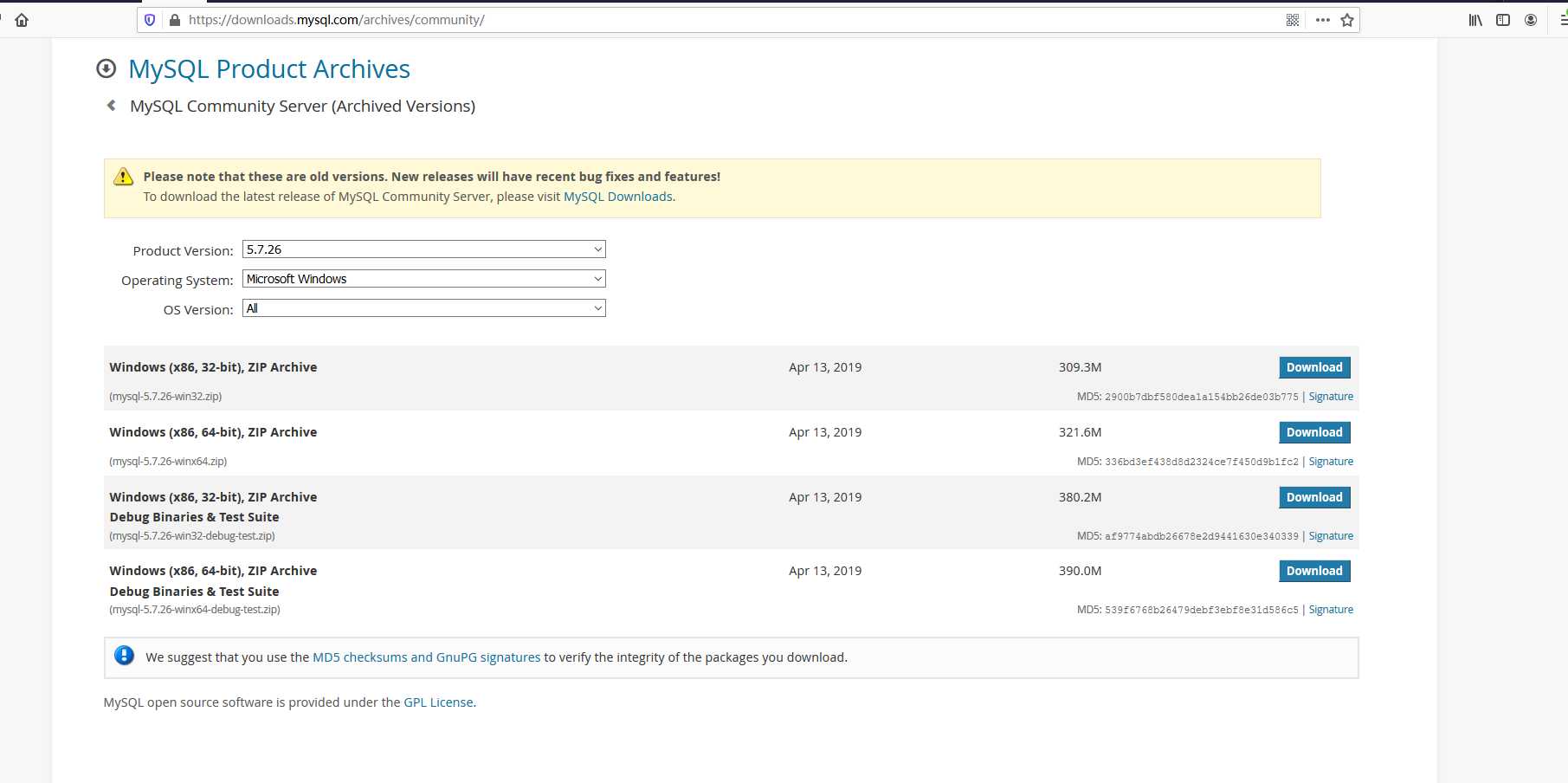The height and width of the screenshot is (783, 1568).
Task: Open Signature link for winx64-debug-test.zip
Action: [x=1331, y=610]
